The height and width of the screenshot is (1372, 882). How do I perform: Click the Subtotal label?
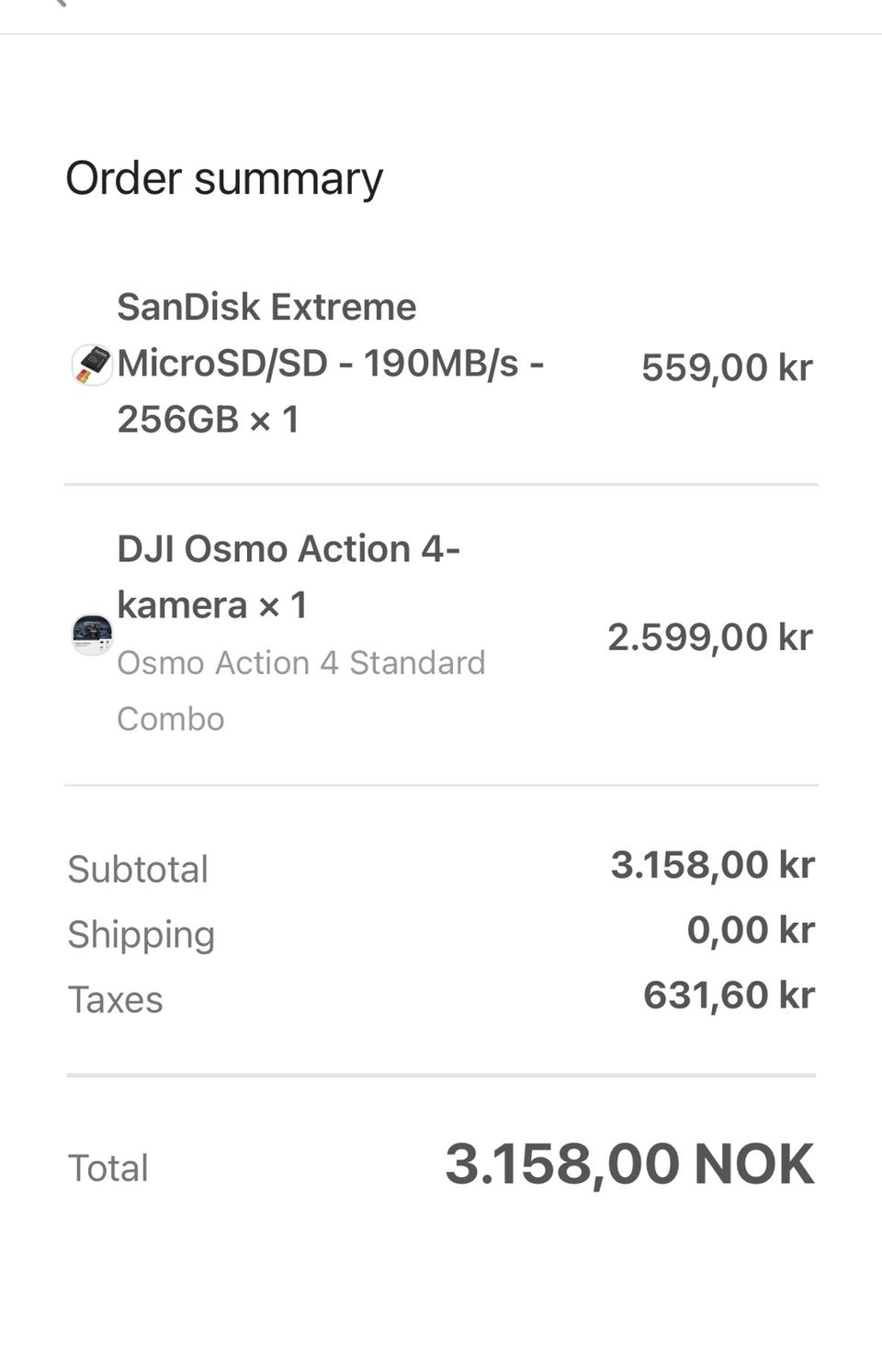click(138, 869)
